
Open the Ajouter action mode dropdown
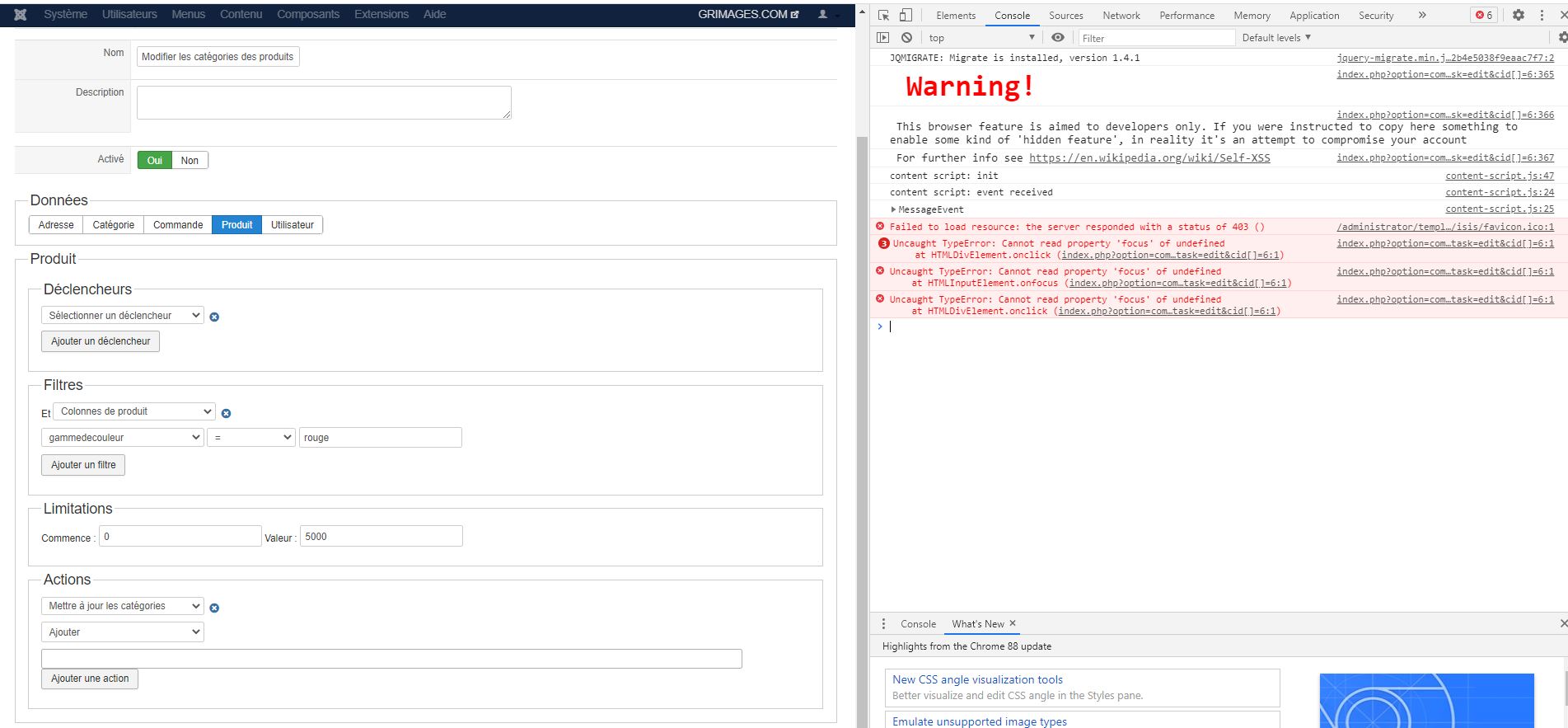pyautogui.click(x=122, y=632)
